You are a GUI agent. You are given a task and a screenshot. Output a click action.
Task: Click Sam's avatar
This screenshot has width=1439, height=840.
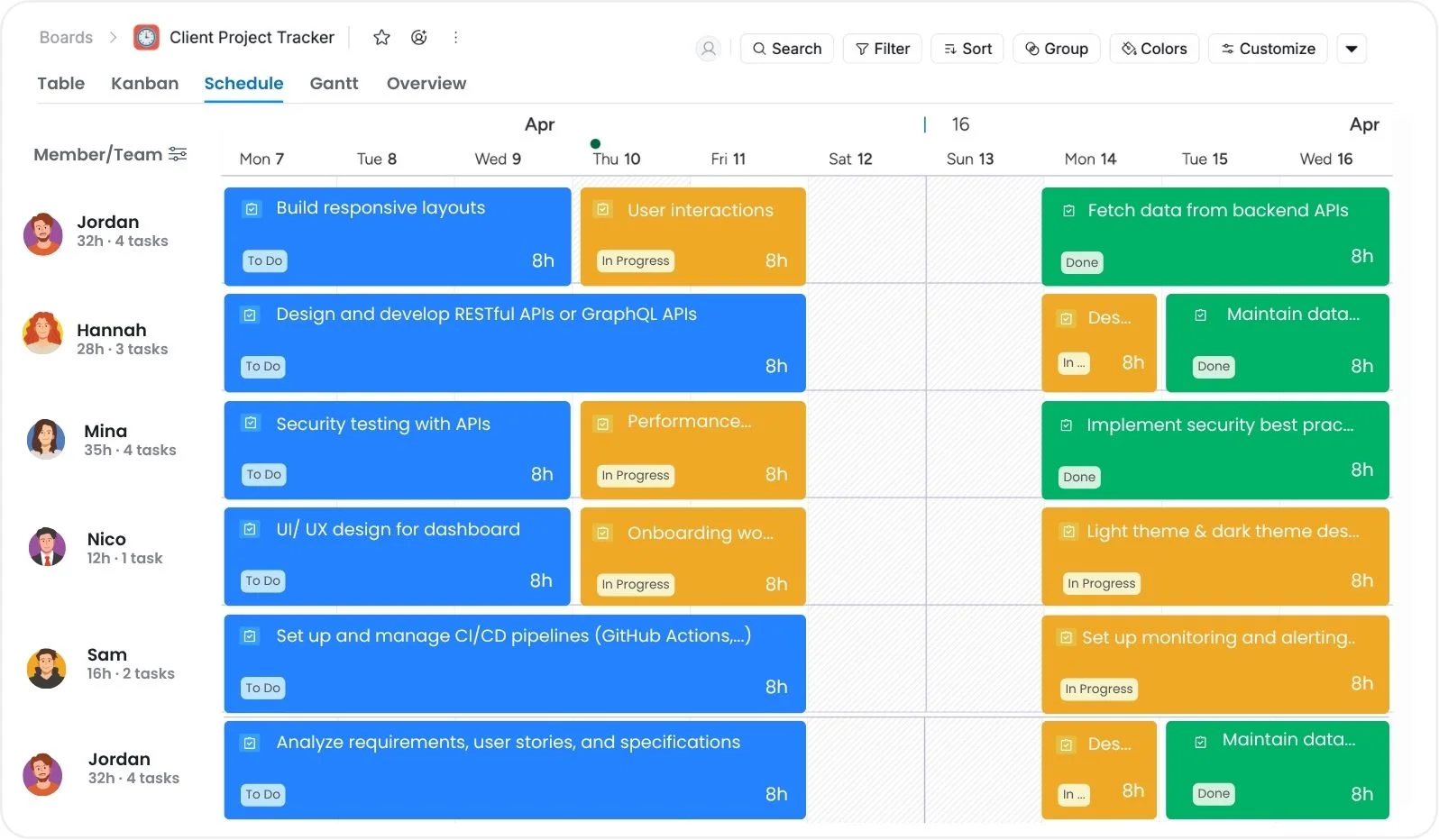click(47, 668)
